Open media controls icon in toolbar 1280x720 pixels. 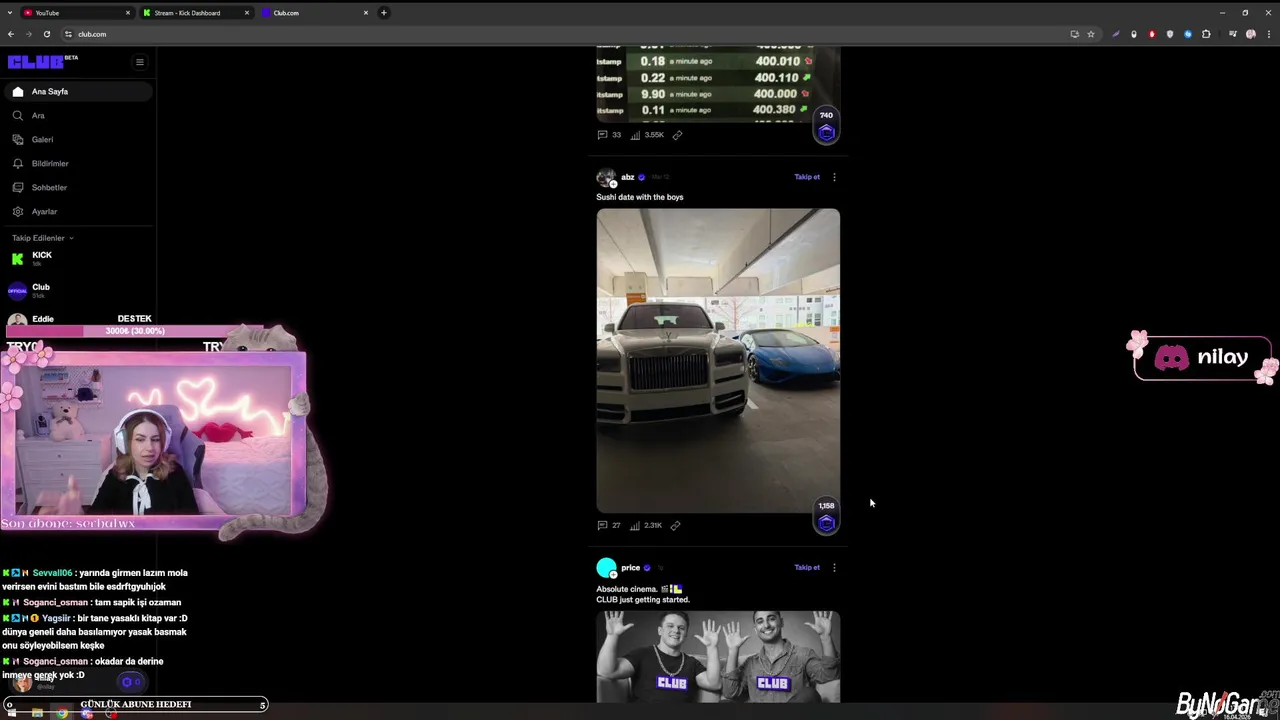pos(1233,34)
